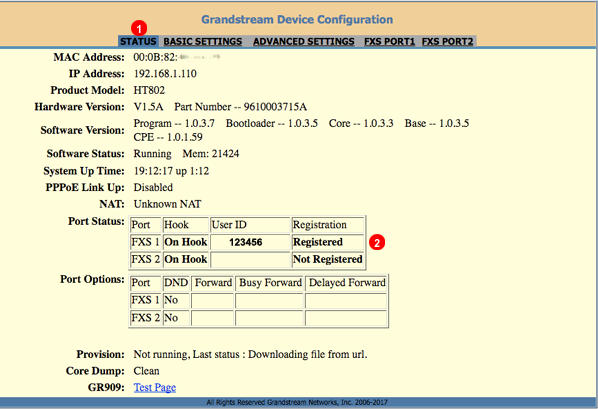Click the Registration column header
Screen dimensions: 598x409
tap(328, 225)
